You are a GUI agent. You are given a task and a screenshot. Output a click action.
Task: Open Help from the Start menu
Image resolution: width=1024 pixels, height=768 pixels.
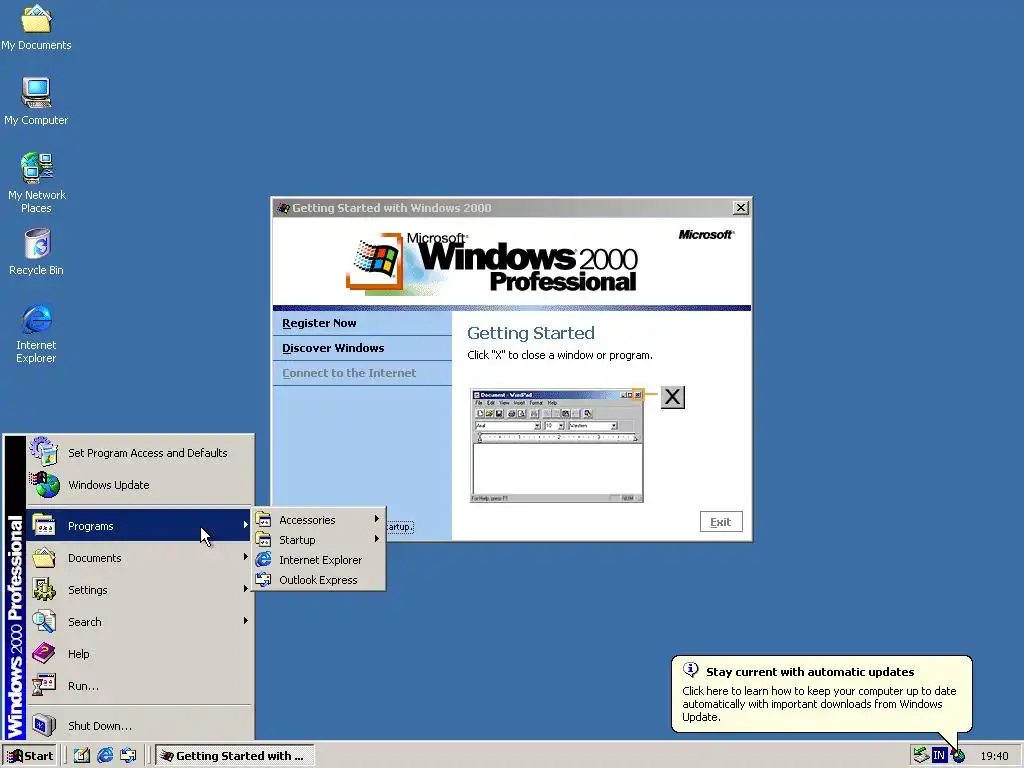pos(140,654)
